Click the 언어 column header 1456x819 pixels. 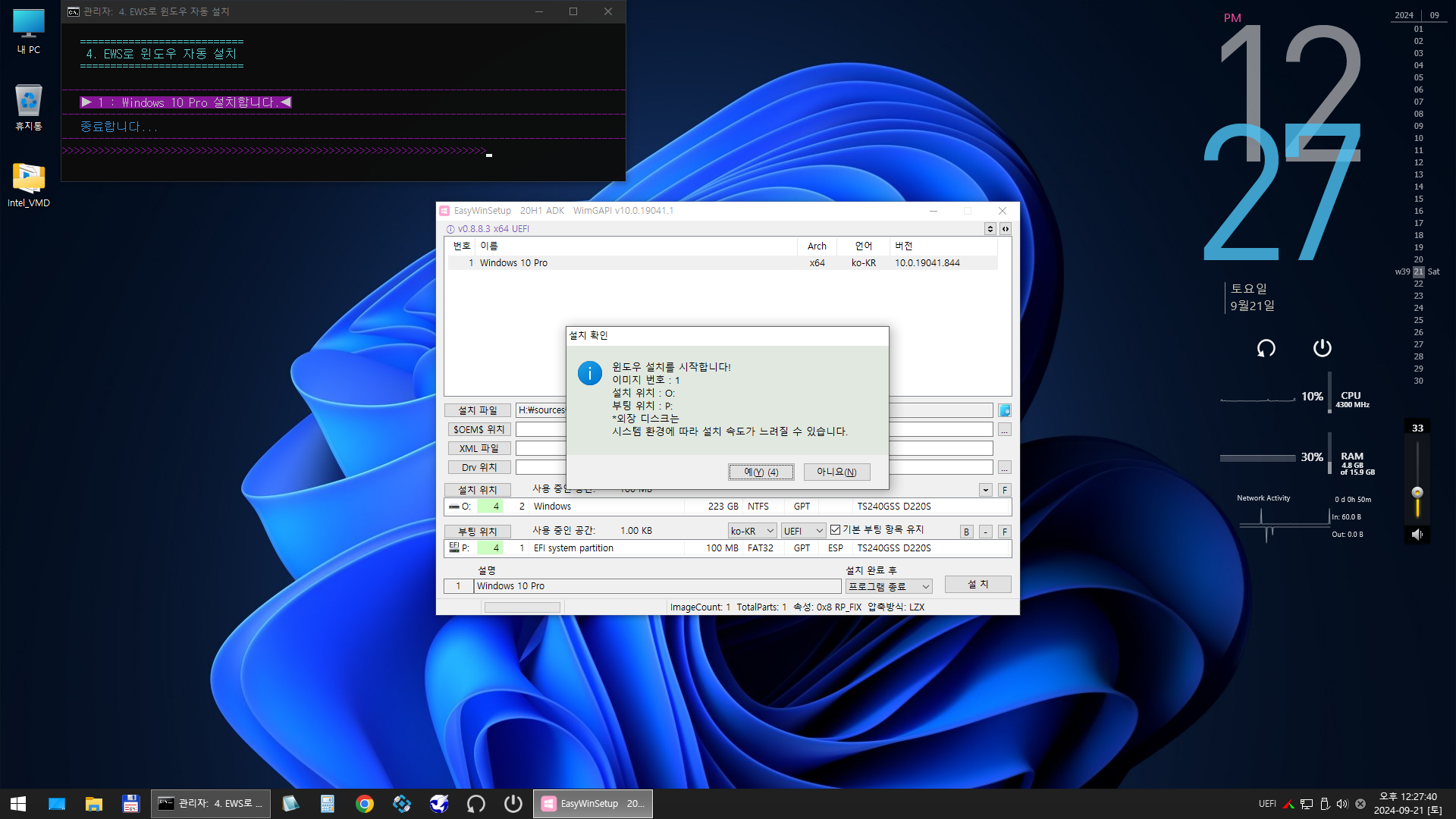864,246
